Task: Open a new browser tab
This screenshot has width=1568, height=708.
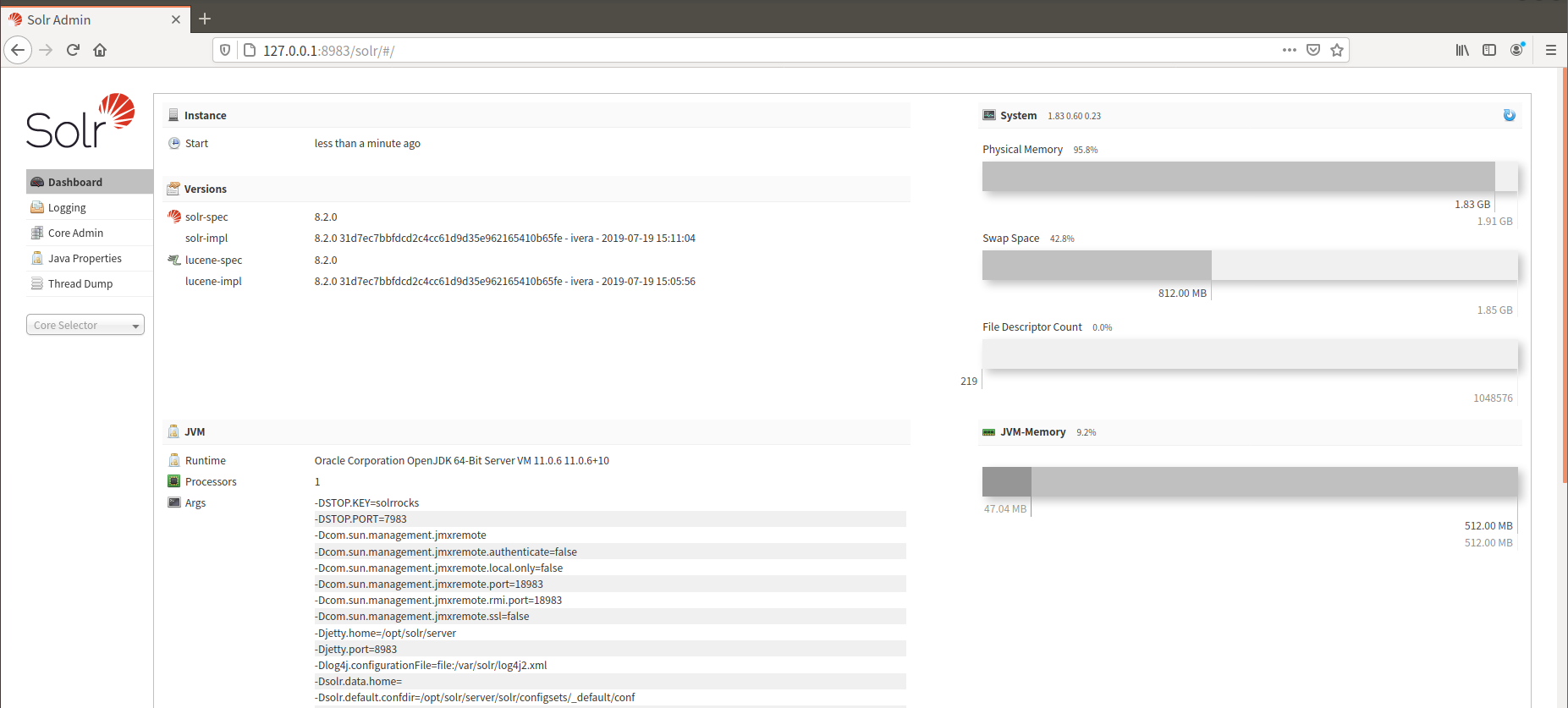Action: [x=205, y=19]
